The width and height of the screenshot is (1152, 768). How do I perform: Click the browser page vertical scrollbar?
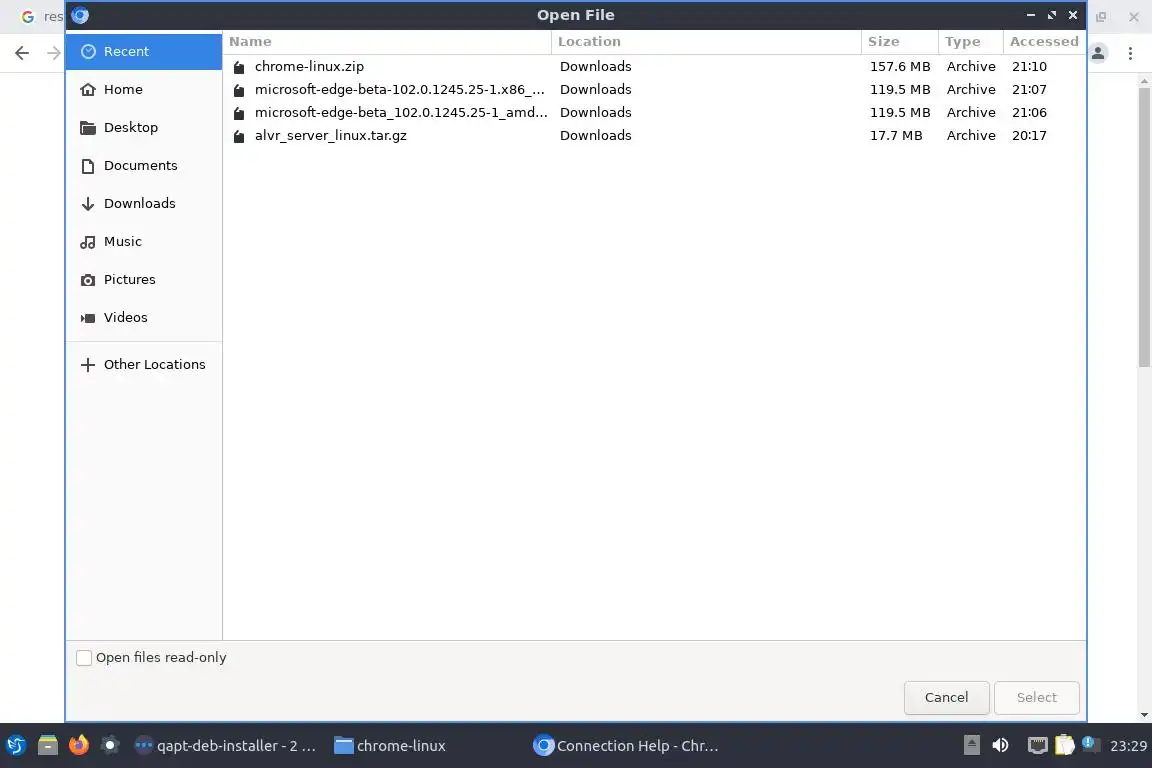coord(1144,228)
